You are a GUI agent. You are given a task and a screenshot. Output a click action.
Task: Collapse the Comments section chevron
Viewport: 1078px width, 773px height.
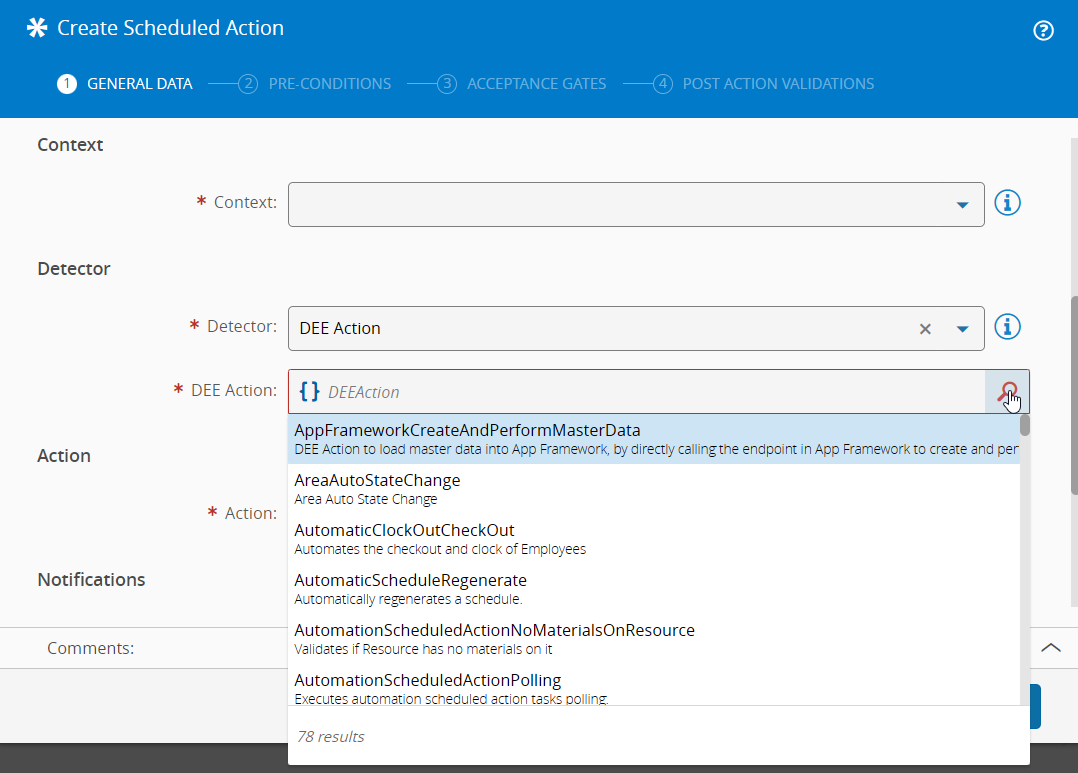pyautogui.click(x=1051, y=648)
